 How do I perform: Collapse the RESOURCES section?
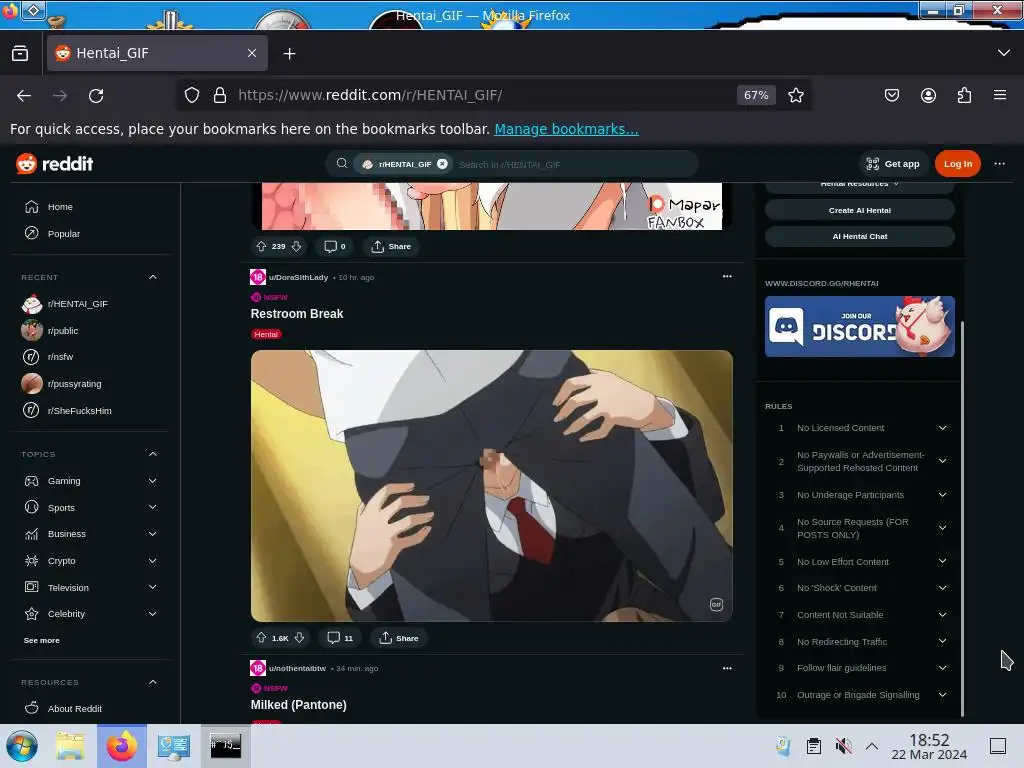(153, 682)
